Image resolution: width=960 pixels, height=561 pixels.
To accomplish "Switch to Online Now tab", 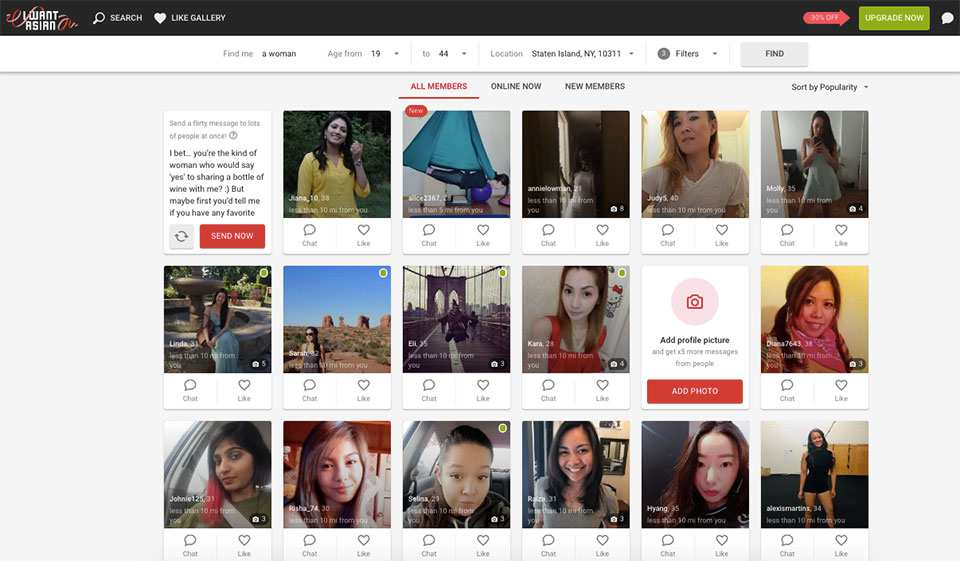I will coord(515,87).
